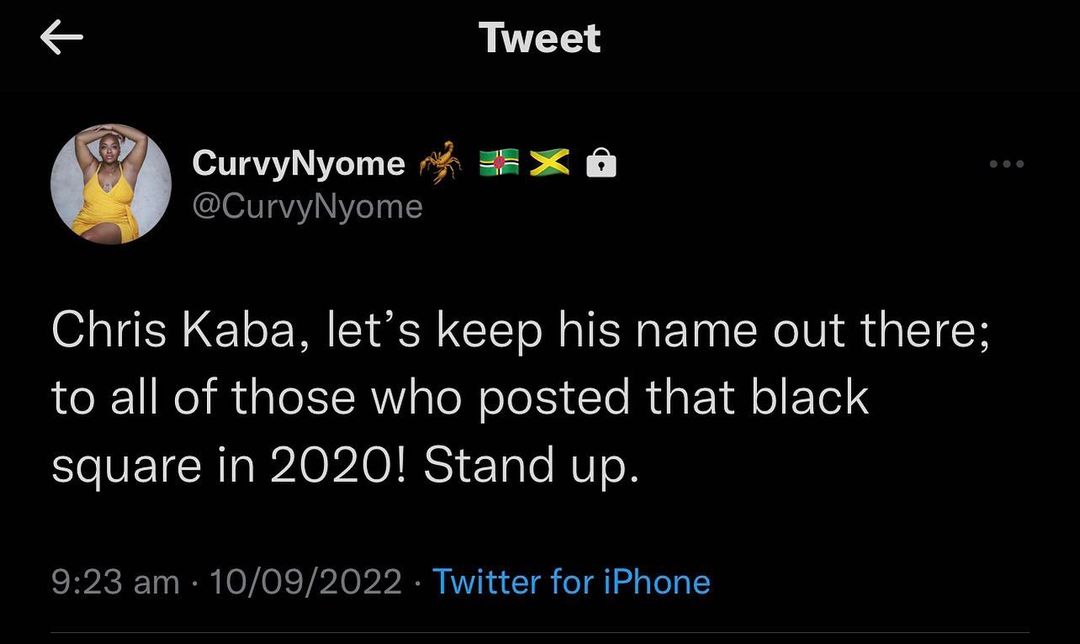Screen dimensions: 1080x644
Task: Click "Stand up." at tweet's end
Action: point(530,466)
